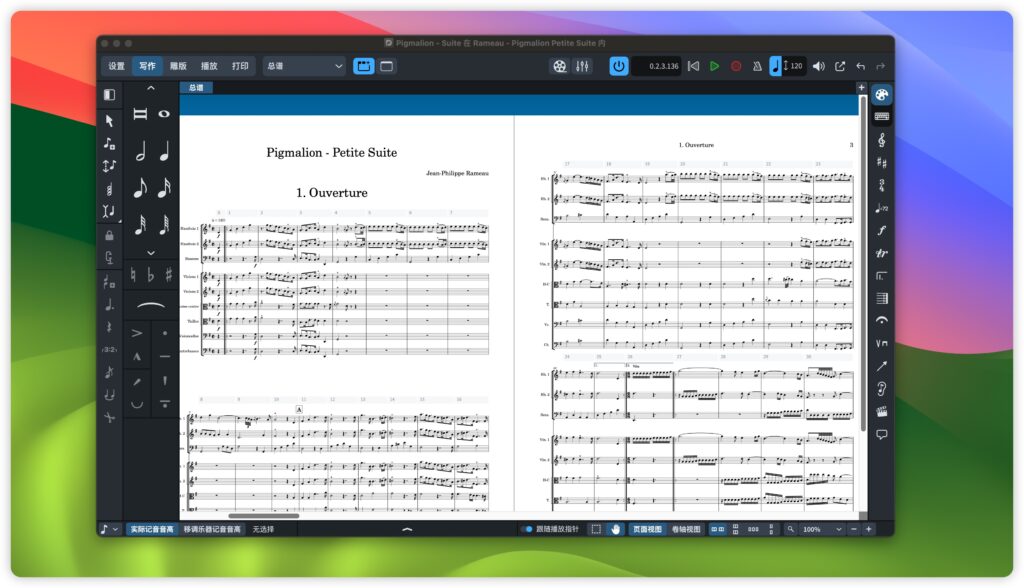Select the Palettes icon in the right sidebar

[882, 94]
